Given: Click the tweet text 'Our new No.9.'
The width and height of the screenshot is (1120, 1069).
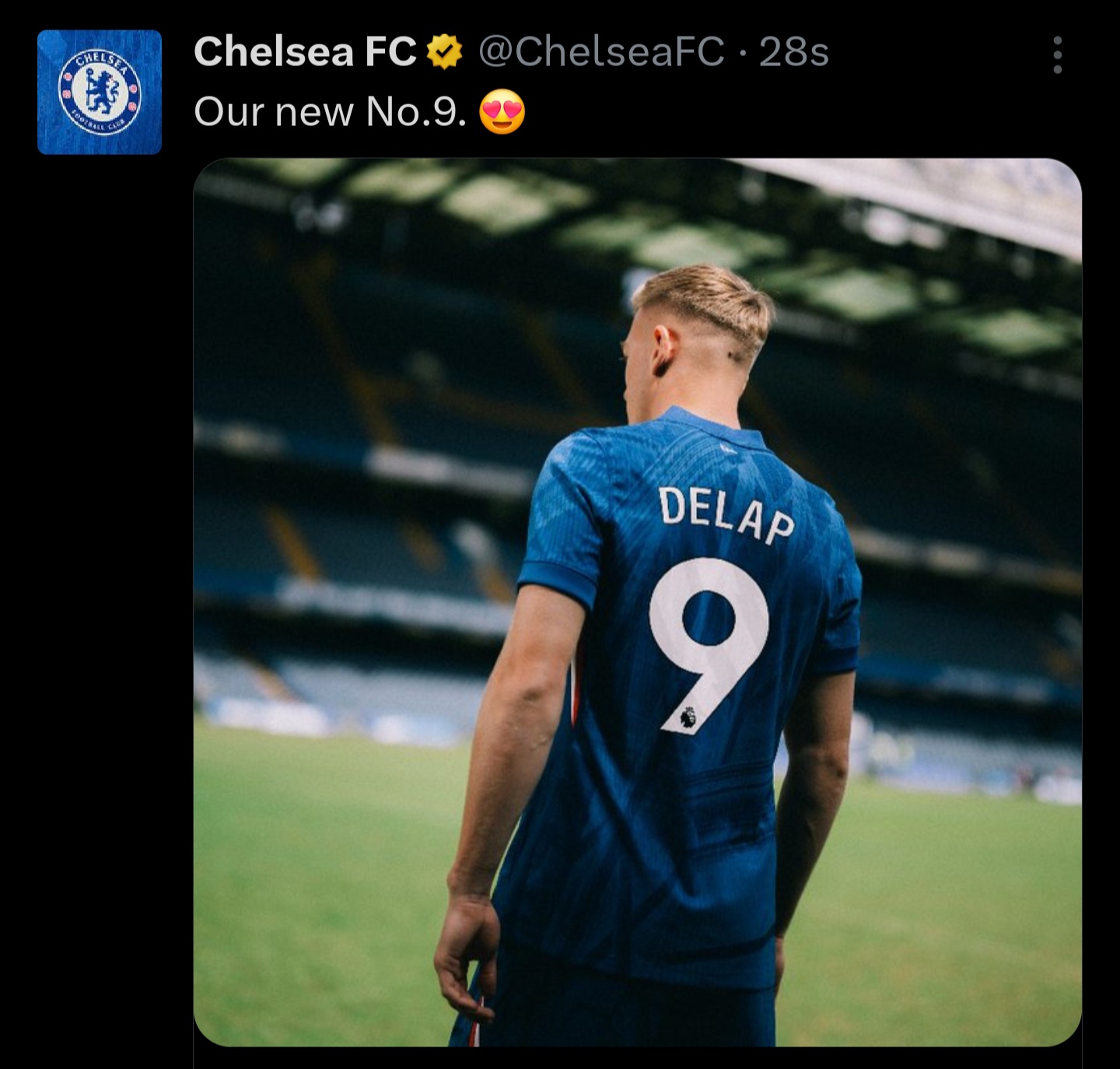Looking at the screenshot, I should (331, 112).
